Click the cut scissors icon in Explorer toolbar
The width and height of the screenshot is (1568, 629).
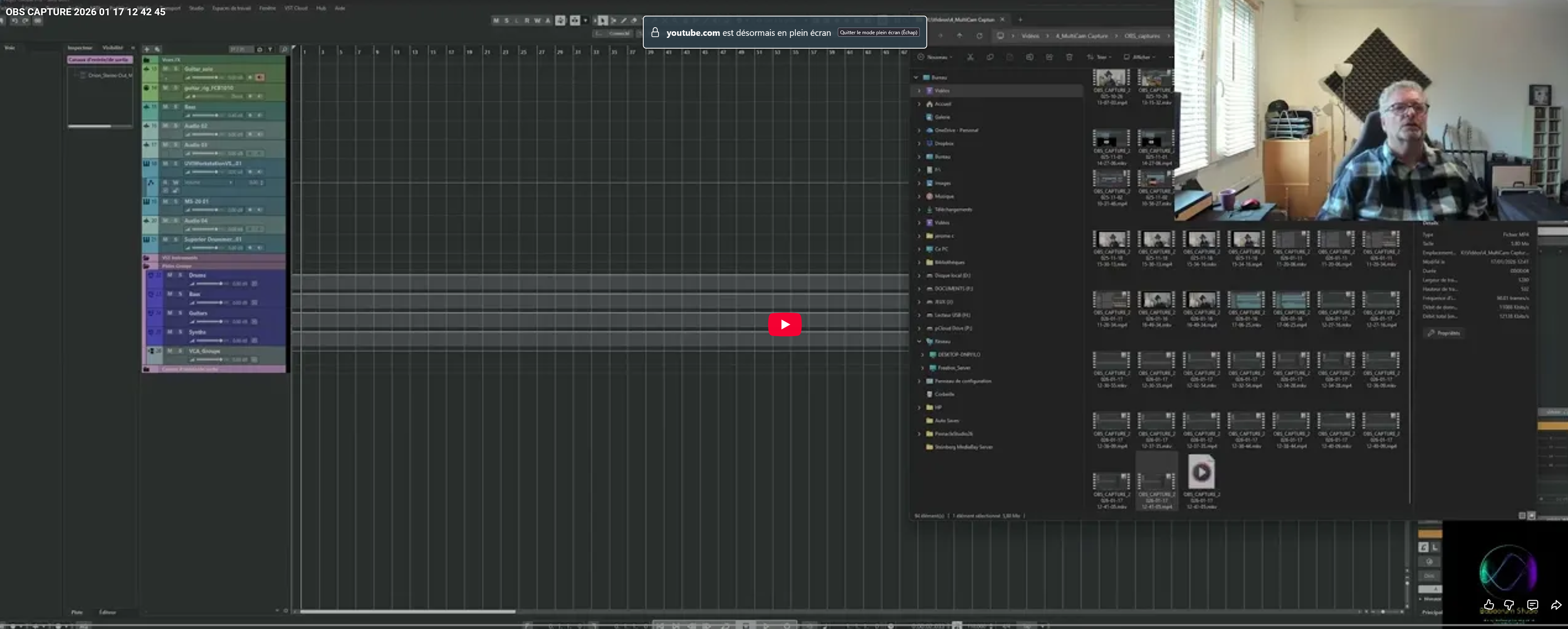970,57
